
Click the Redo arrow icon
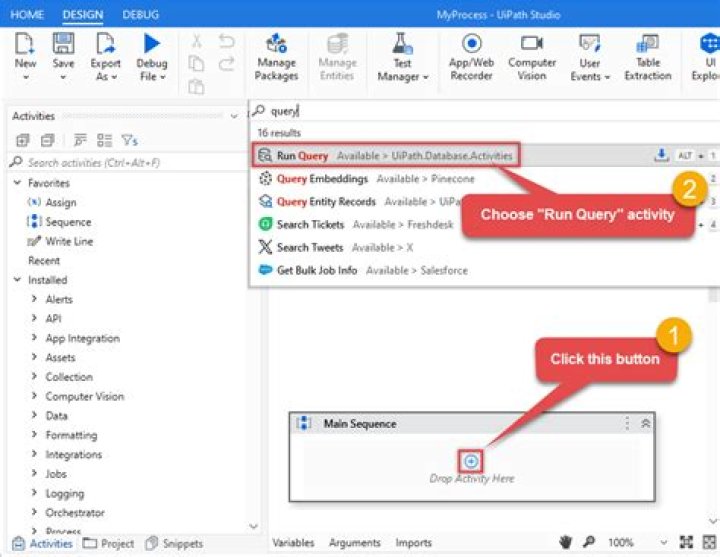pos(226,63)
